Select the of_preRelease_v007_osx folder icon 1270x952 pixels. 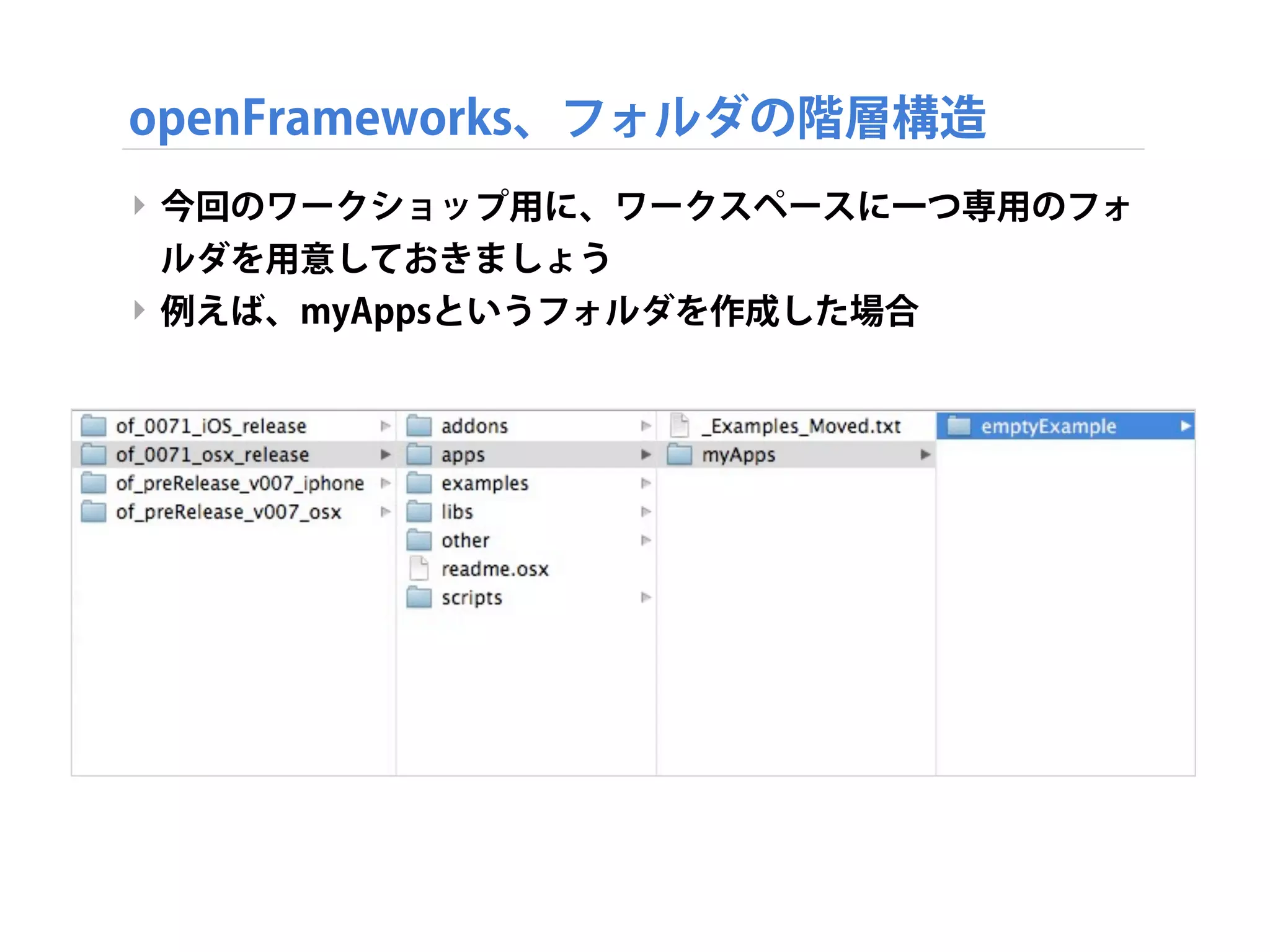(94, 511)
